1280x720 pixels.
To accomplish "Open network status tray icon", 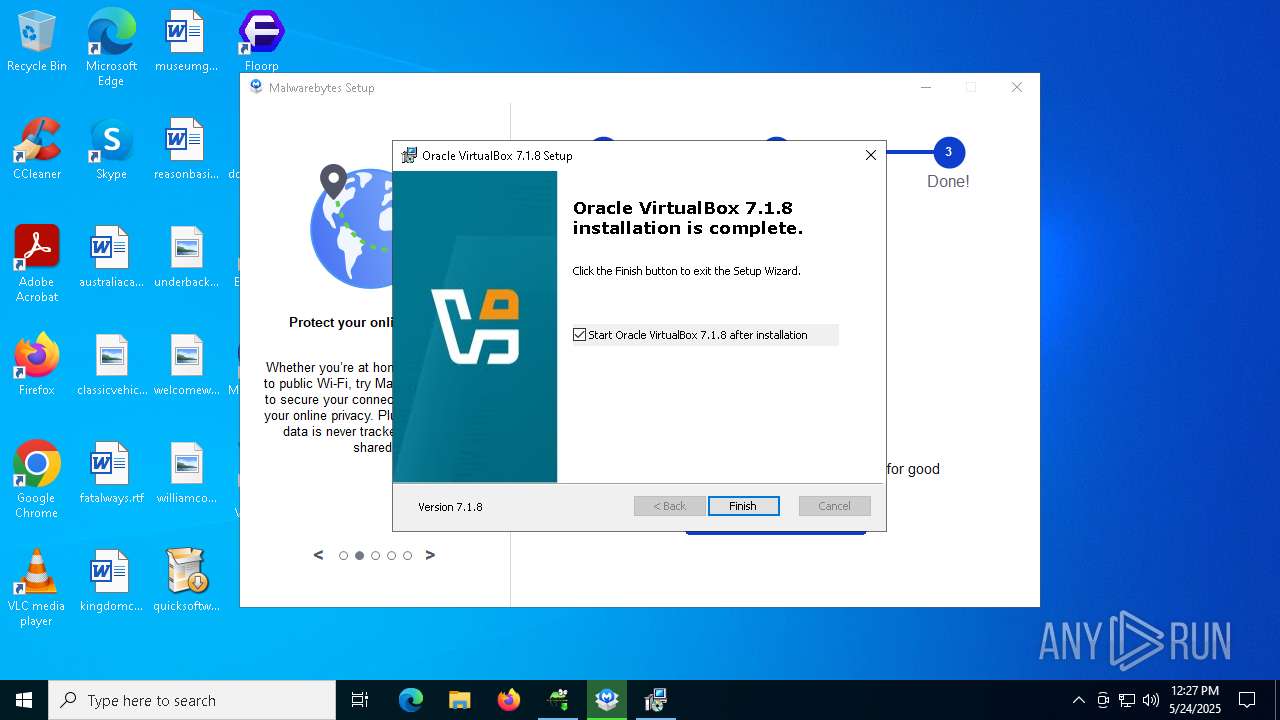I will pyautogui.click(x=1127, y=700).
